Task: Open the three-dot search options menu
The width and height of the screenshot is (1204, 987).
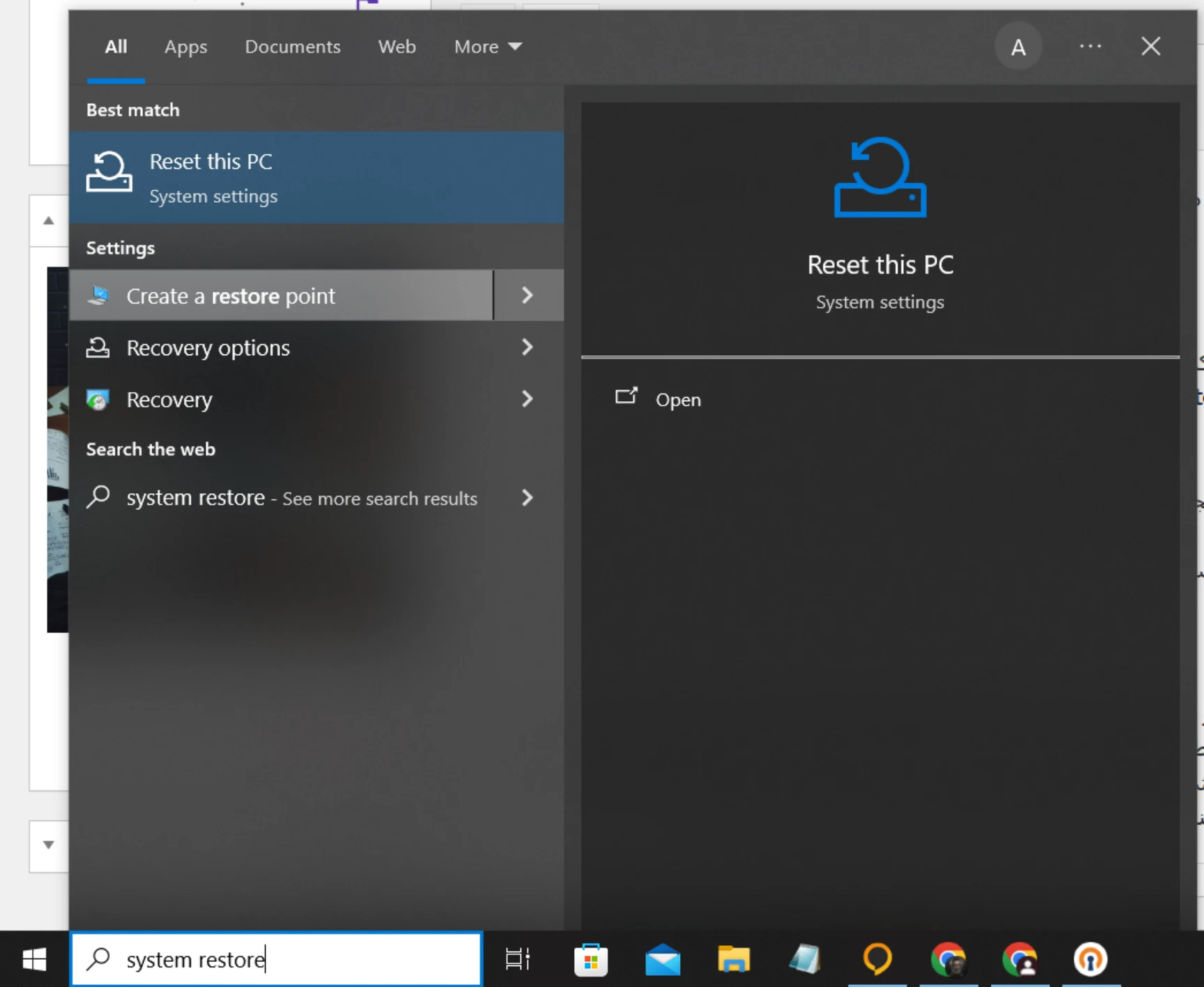Action: coord(1090,47)
